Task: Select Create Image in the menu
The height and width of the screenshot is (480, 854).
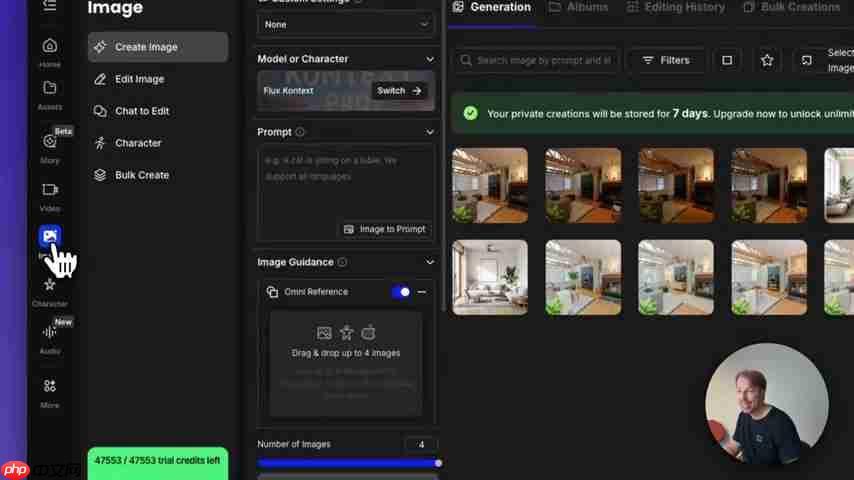Action: click(158, 47)
